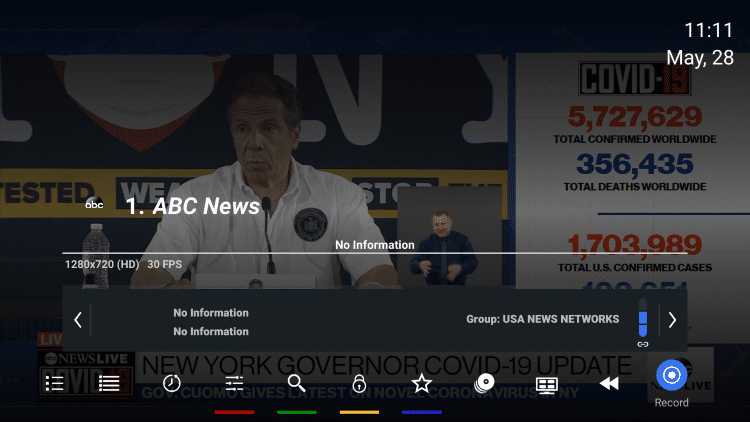The image size is (750, 422).
Task: Open the settings sliders icon
Action: pyautogui.click(x=234, y=382)
